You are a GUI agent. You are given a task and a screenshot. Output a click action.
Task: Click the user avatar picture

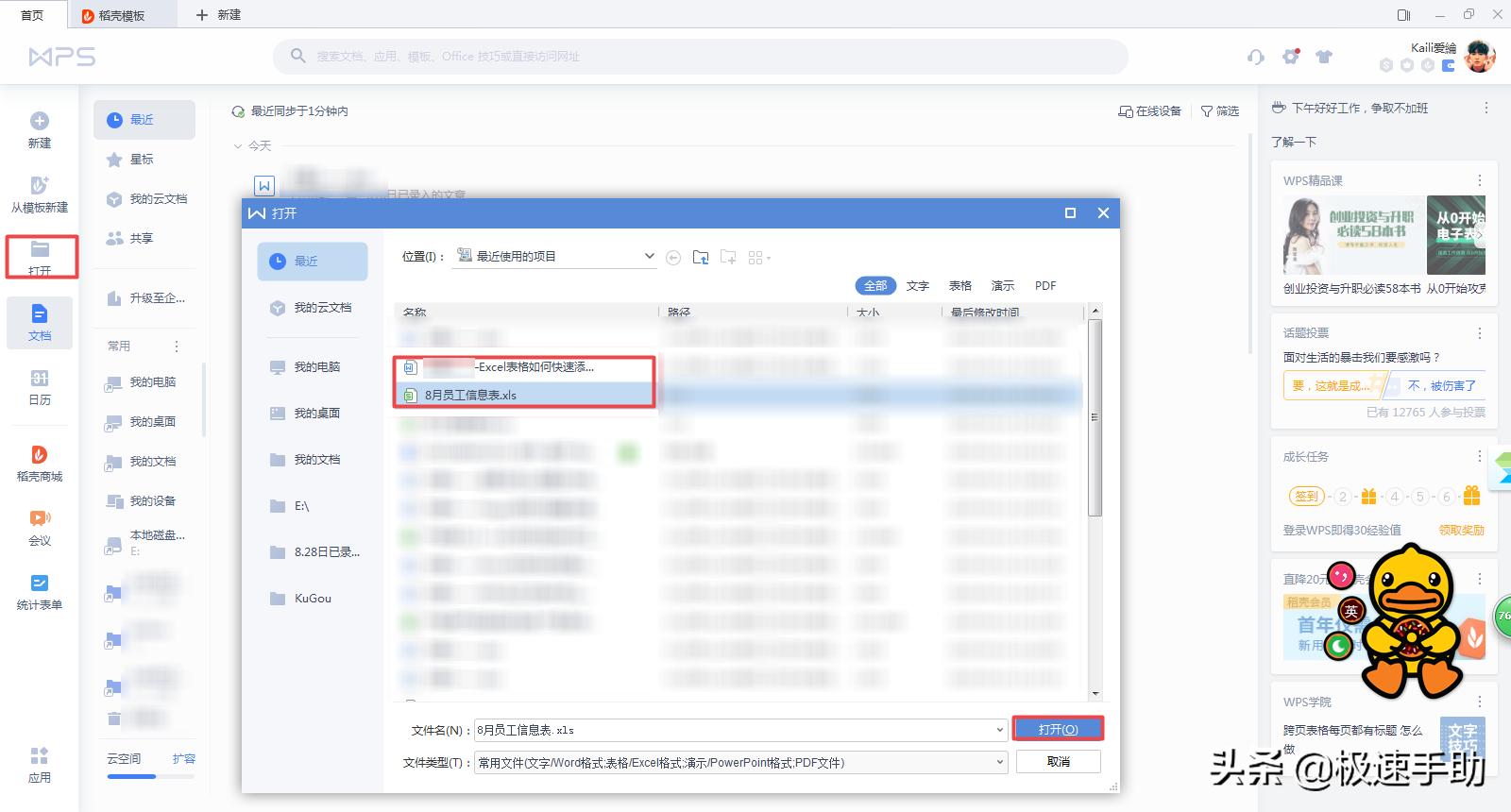point(1480,57)
